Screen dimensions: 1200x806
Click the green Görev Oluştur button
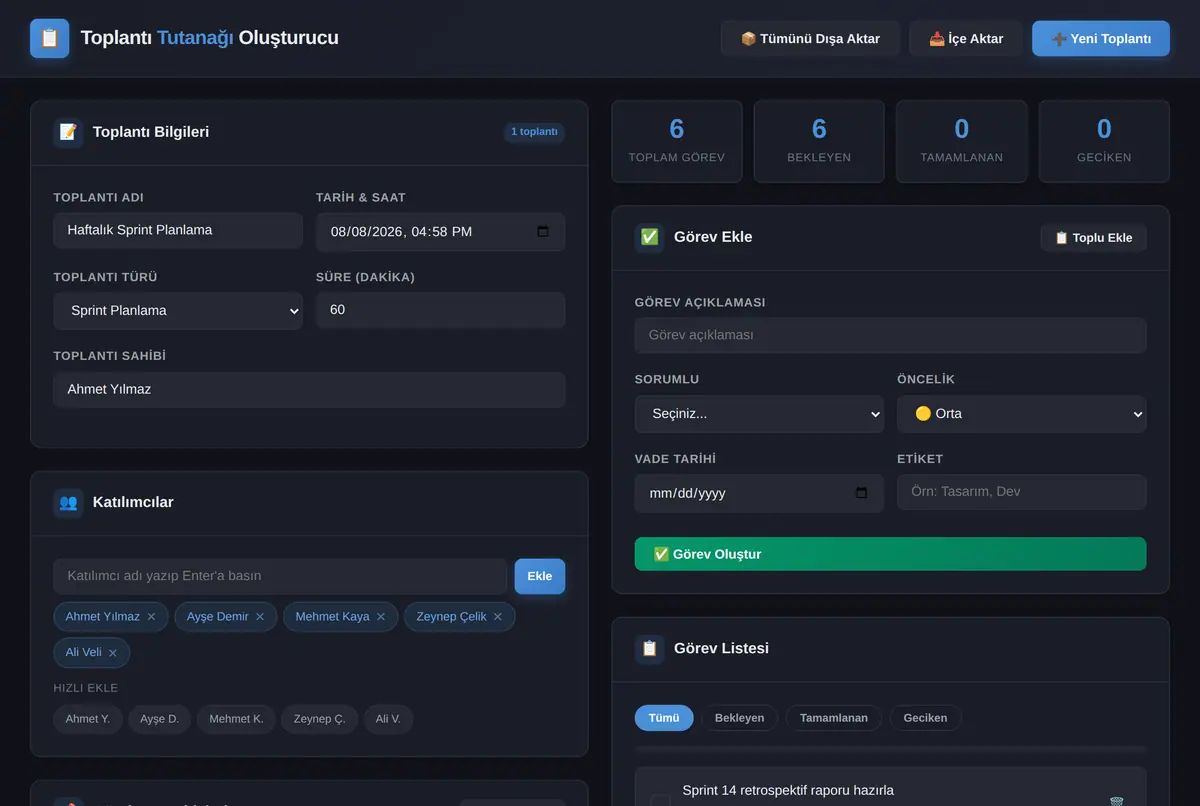click(x=891, y=554)
